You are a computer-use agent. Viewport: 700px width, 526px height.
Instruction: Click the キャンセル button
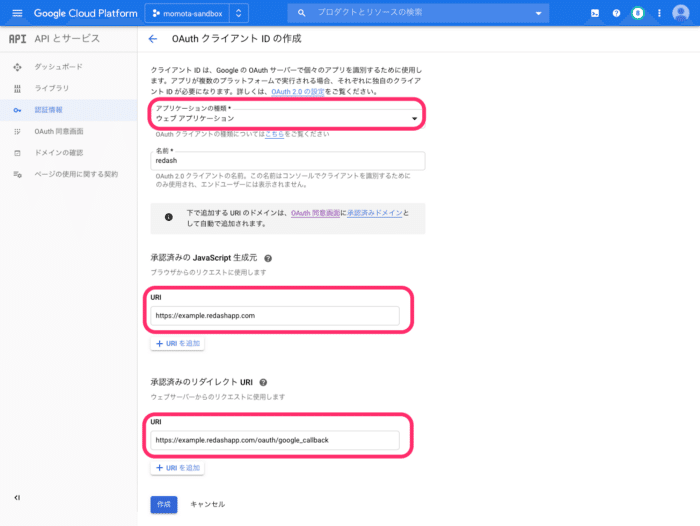tap(208, 505)
